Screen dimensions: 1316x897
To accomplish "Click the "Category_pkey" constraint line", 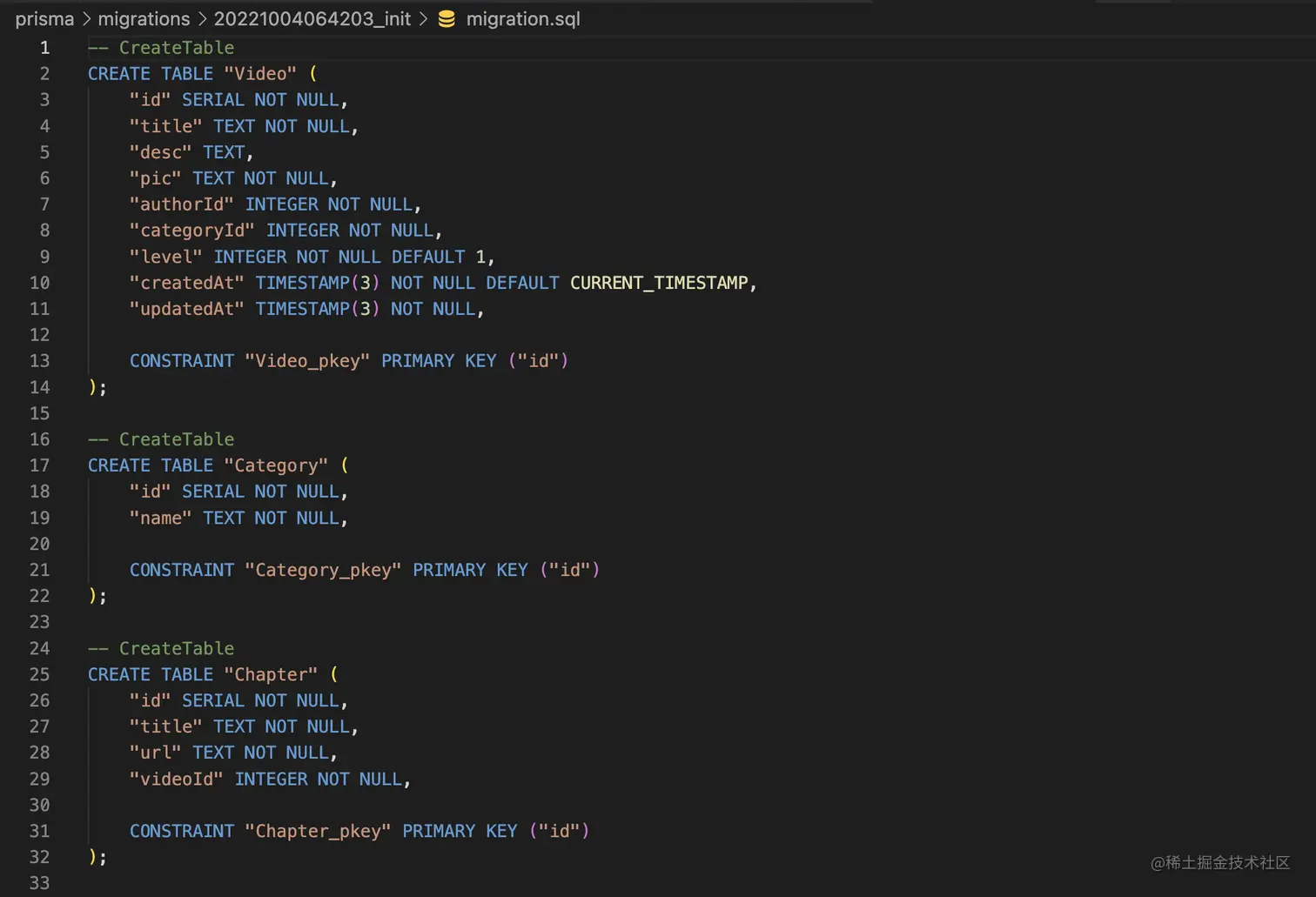I will 365,570.
